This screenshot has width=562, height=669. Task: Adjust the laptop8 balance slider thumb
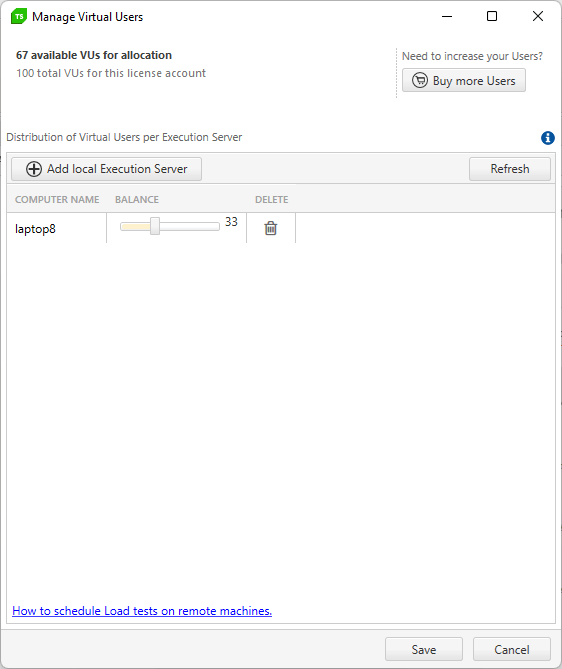click(155, 226)
